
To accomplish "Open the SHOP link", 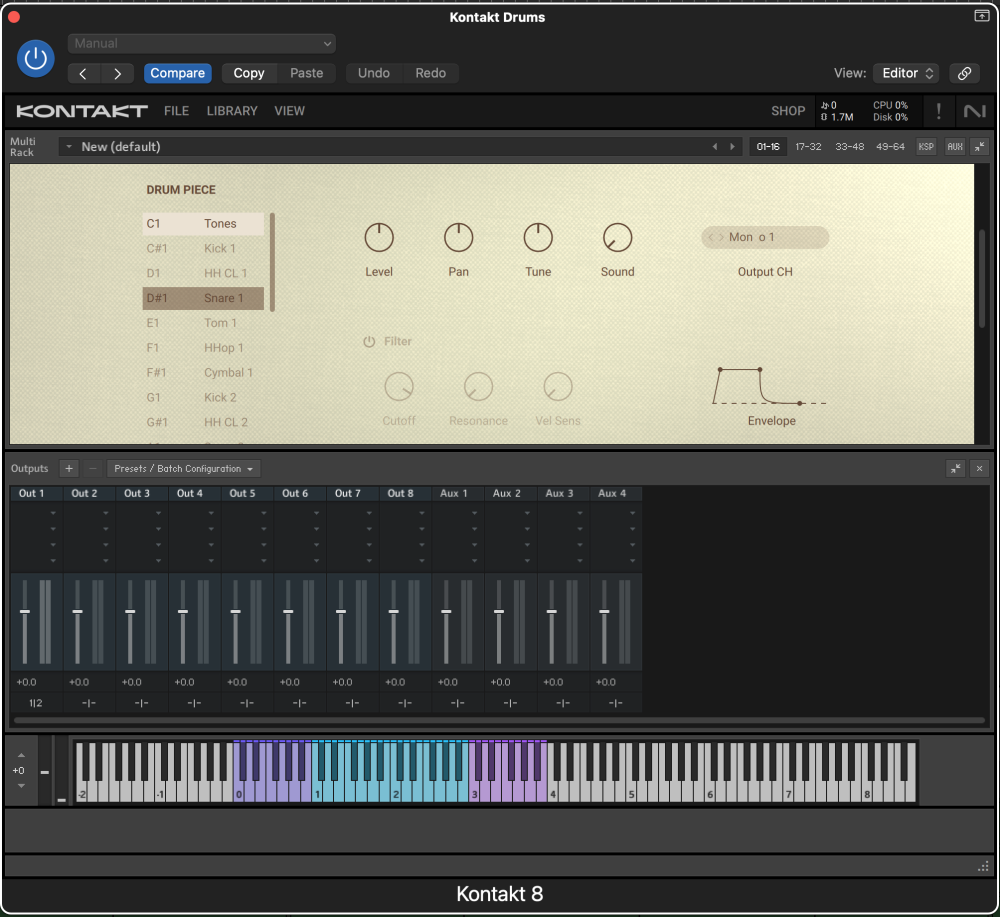I will pyautogui.click(x=788, y=111).
